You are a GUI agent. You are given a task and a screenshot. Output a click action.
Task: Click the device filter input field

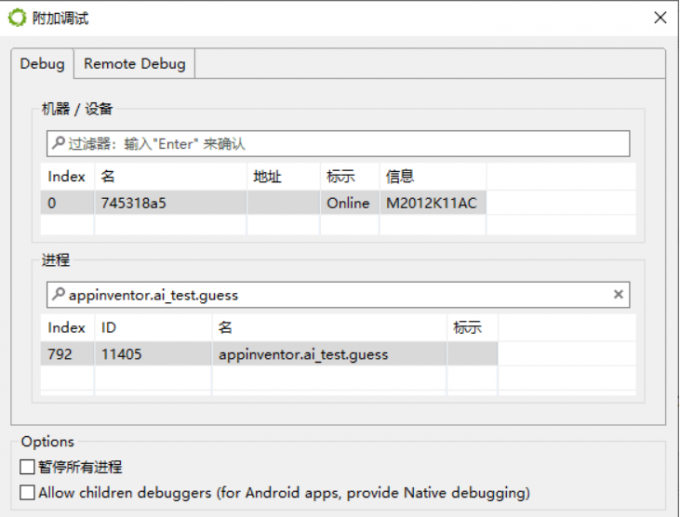(x=340, y=144)
